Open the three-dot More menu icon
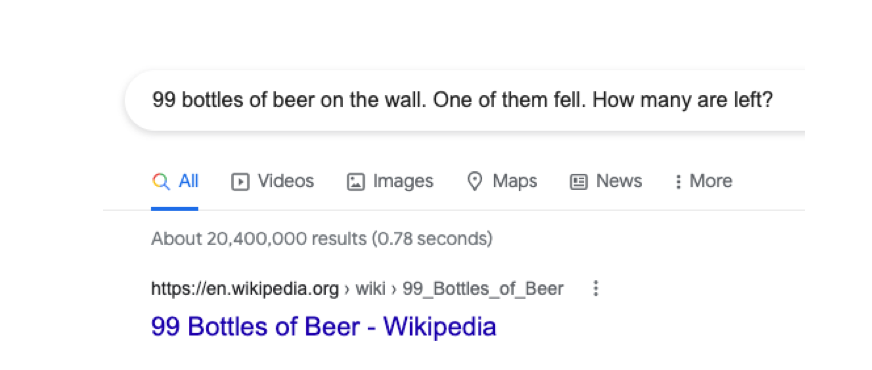Image resolution: width=872 pixels, height=370 pixels. point(677,182)
